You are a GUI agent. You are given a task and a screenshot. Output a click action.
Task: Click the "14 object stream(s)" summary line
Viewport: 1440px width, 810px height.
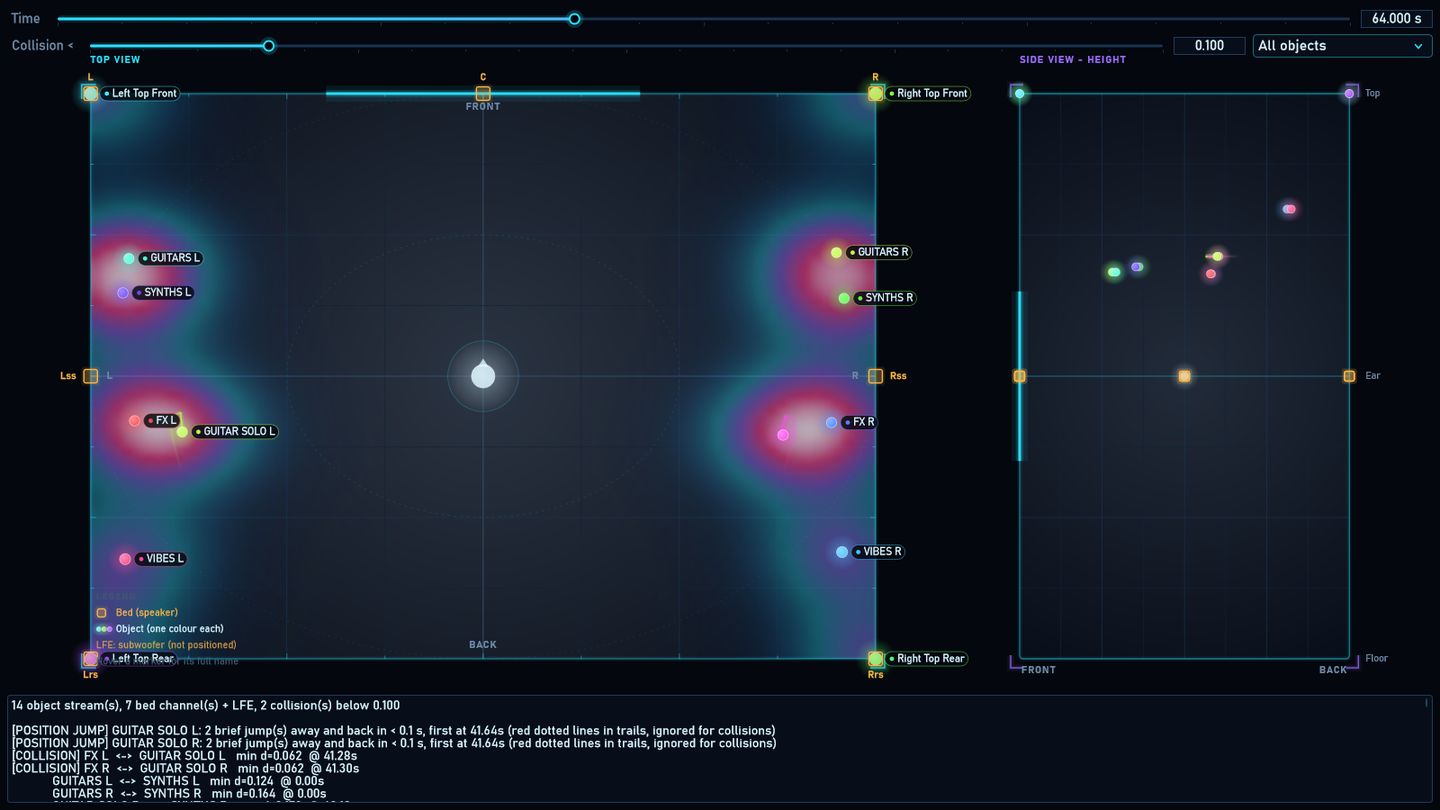coord(205,705)
